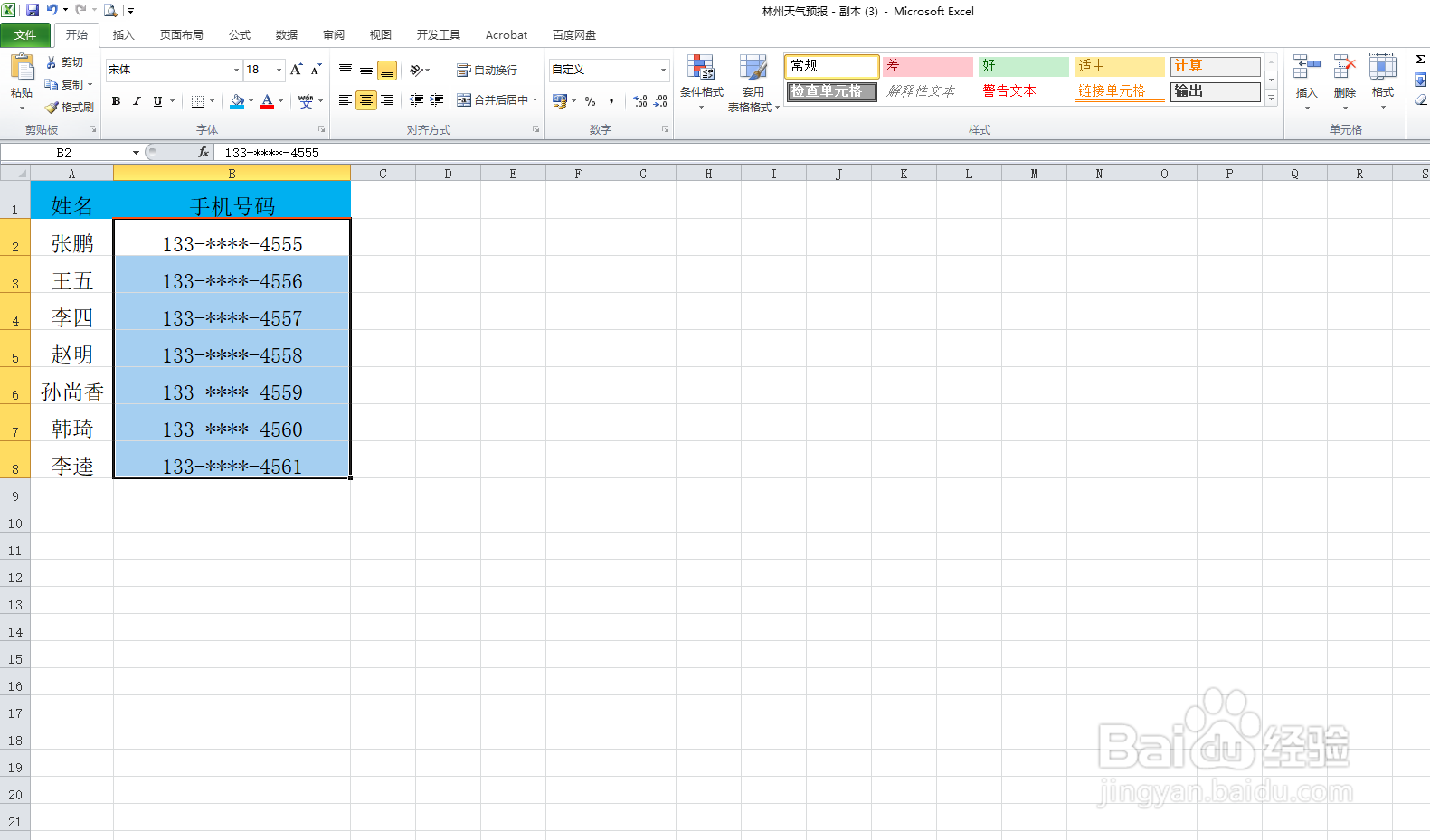Viewport: 1430px width, 840px height.
Task: Apply fill color bucket
Action: point(236,101)
